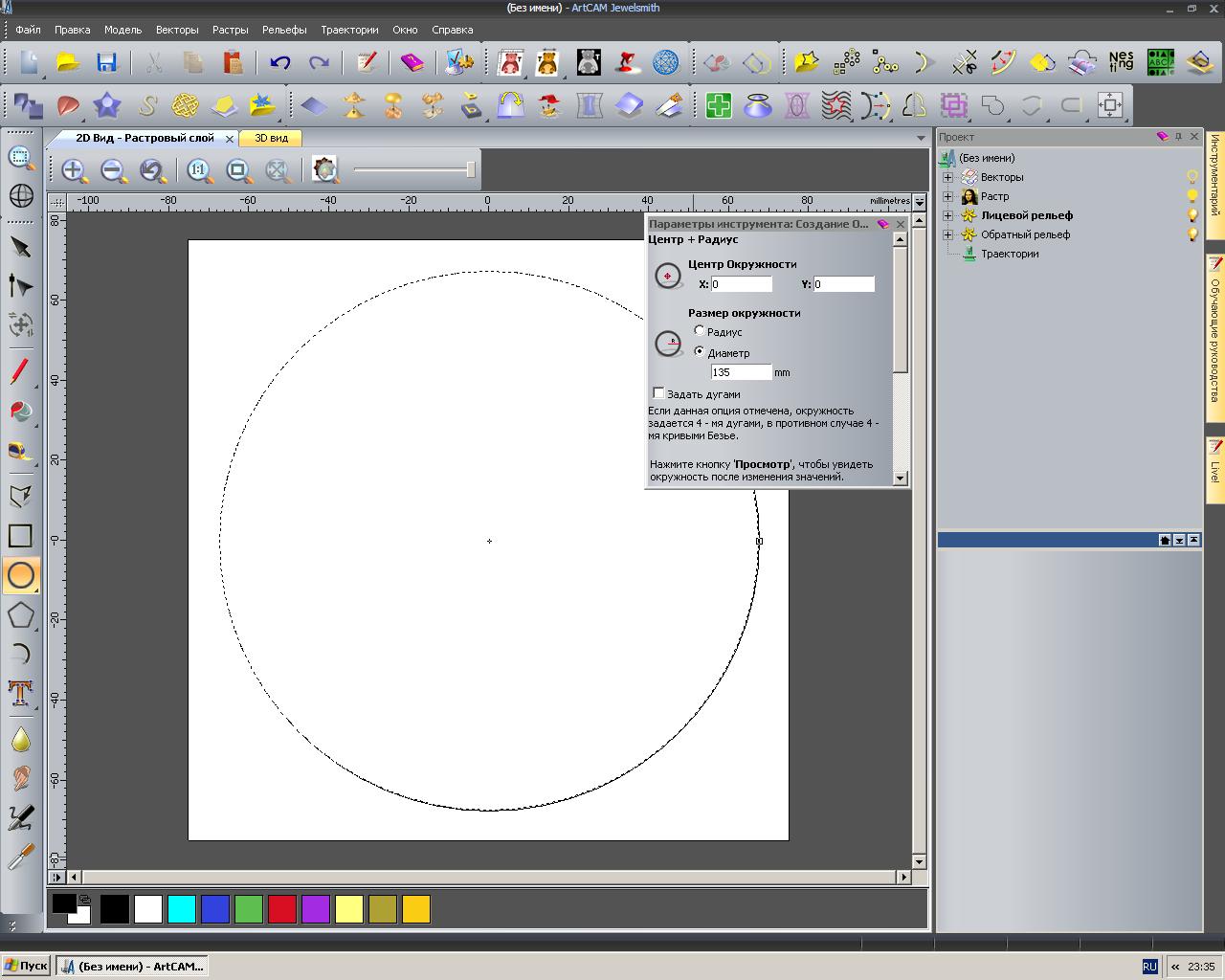This screenshot has height=980, width=1225.
Task: Click the Open folder icon
Action: [x=68, y=63]
